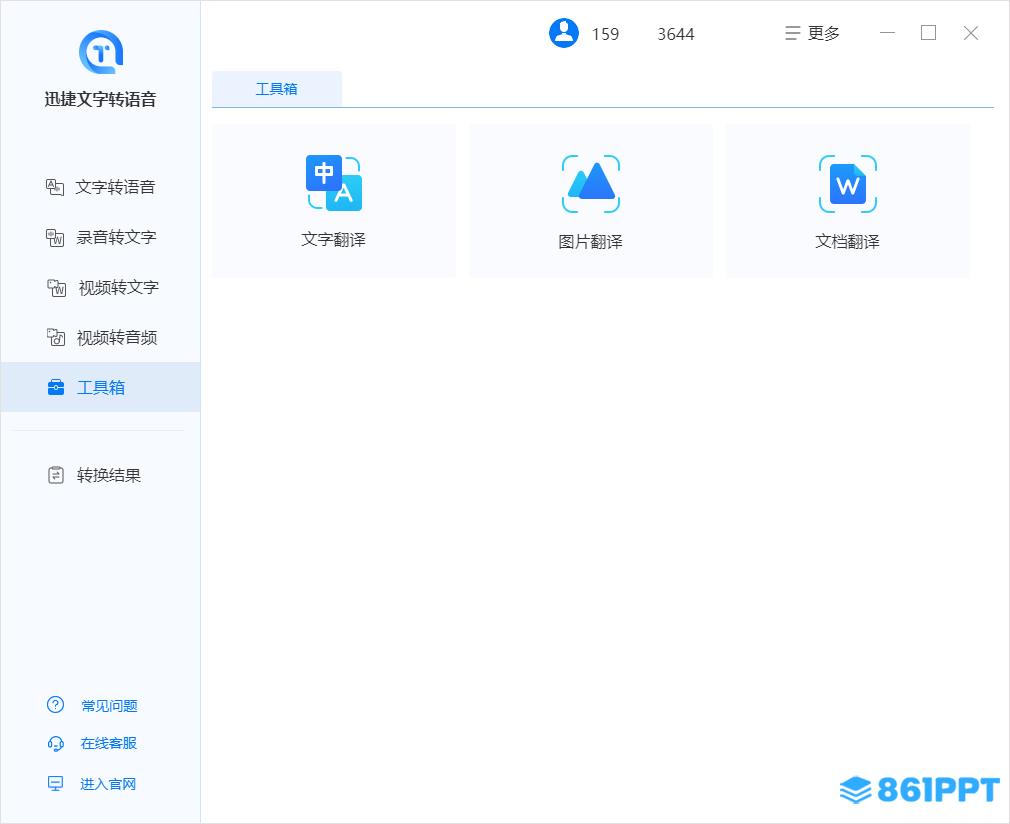Viewport: 1010px width, 824px height.
Task: Click the 在线客服 headset icon
Action: point(55,743)
